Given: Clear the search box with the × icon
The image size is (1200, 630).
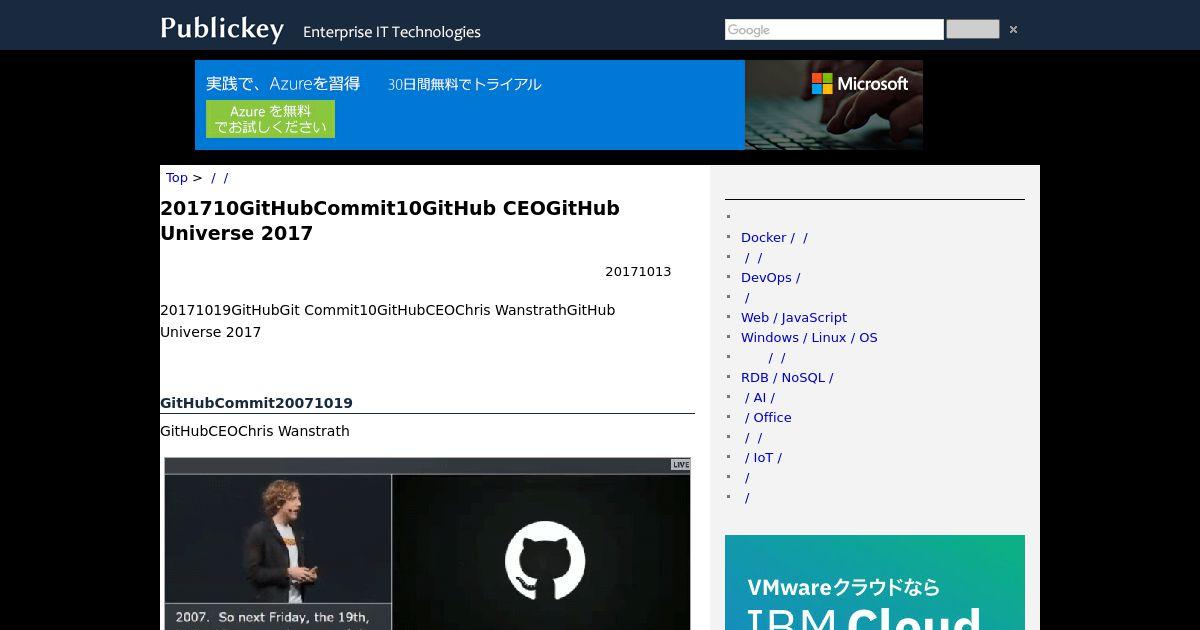Looking at the screenshot, I should (x=1013, y=30).
